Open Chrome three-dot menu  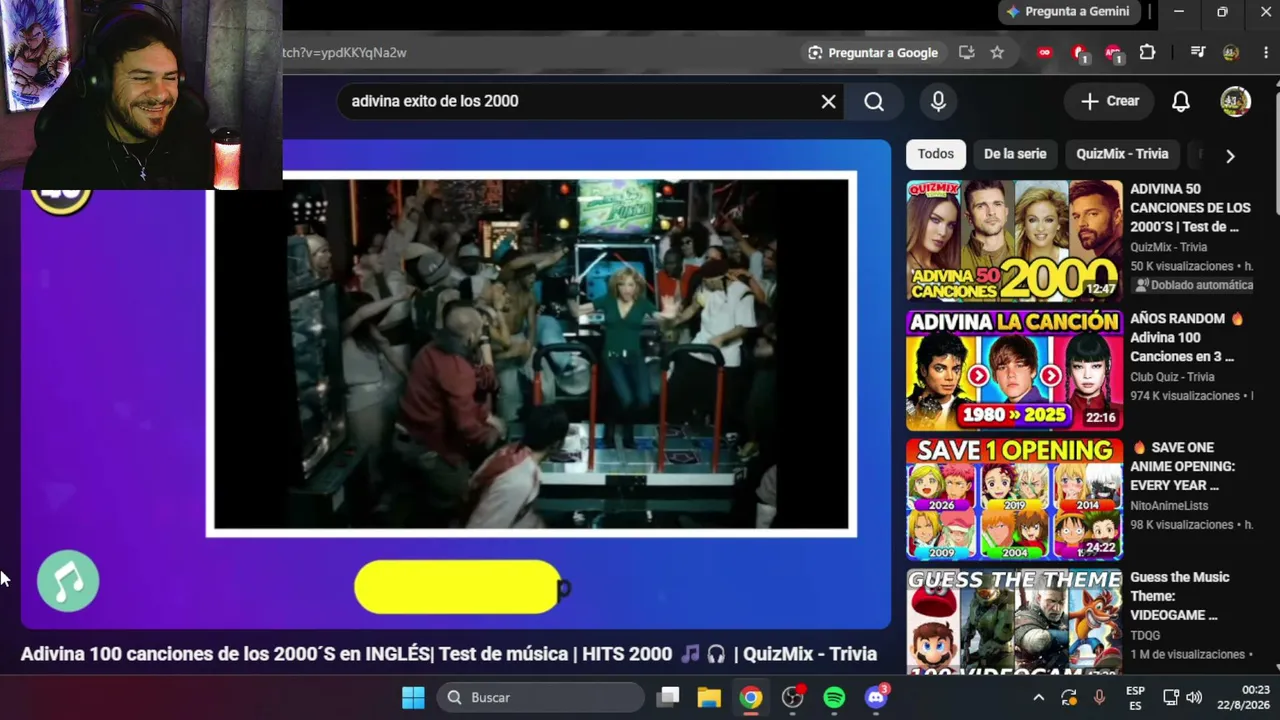coord(1265,53)
